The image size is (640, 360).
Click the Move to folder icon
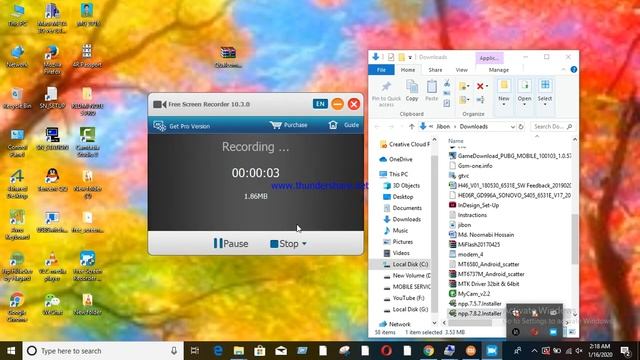point(464,86)
